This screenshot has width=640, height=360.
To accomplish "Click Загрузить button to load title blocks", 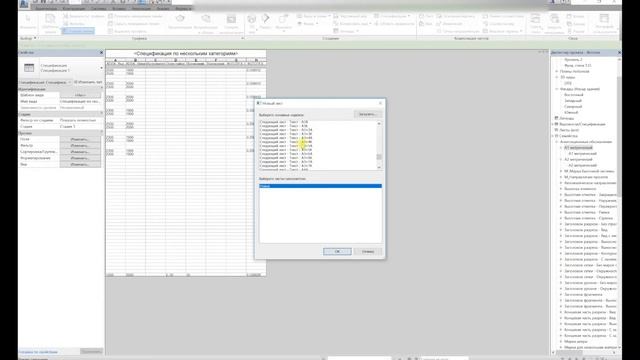I will pyautogui.click(x=367, y=114).
